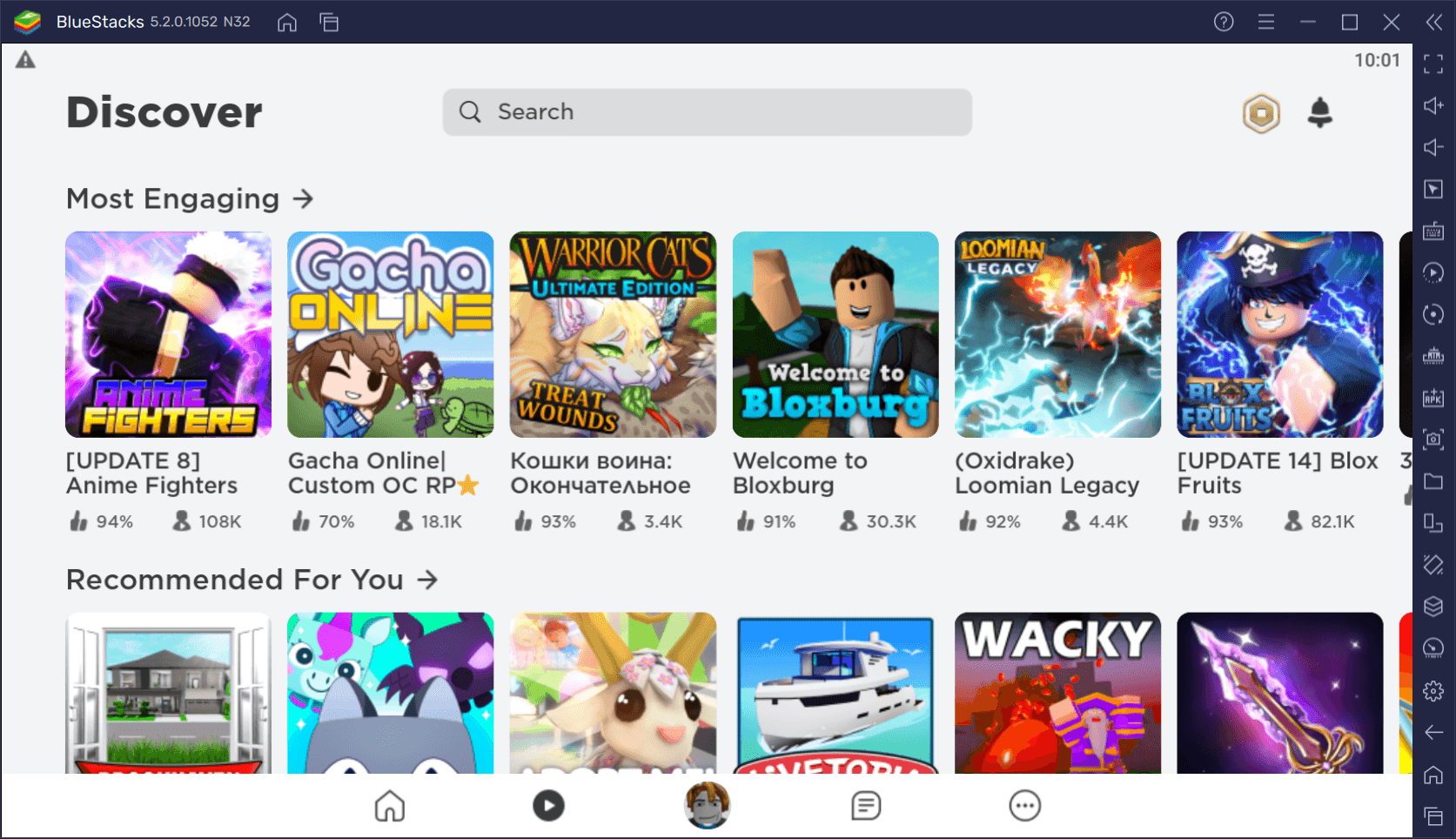This screenshot has height=839, width=1456.
Task: Click the BlueStacks help question mark icon
Action: point(1224,22)
